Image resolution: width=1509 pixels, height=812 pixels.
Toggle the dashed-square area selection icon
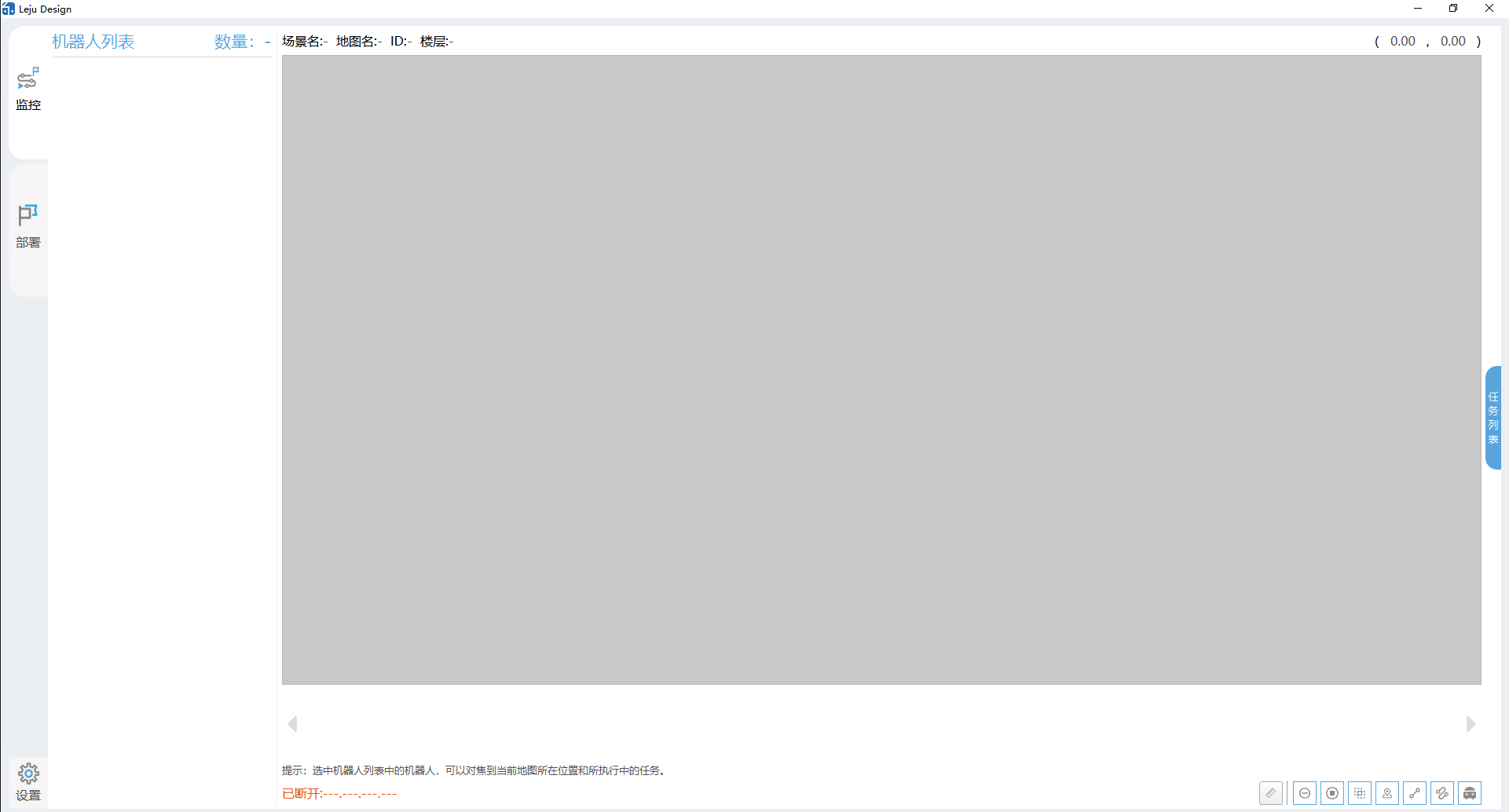[x=1360, y=793]
